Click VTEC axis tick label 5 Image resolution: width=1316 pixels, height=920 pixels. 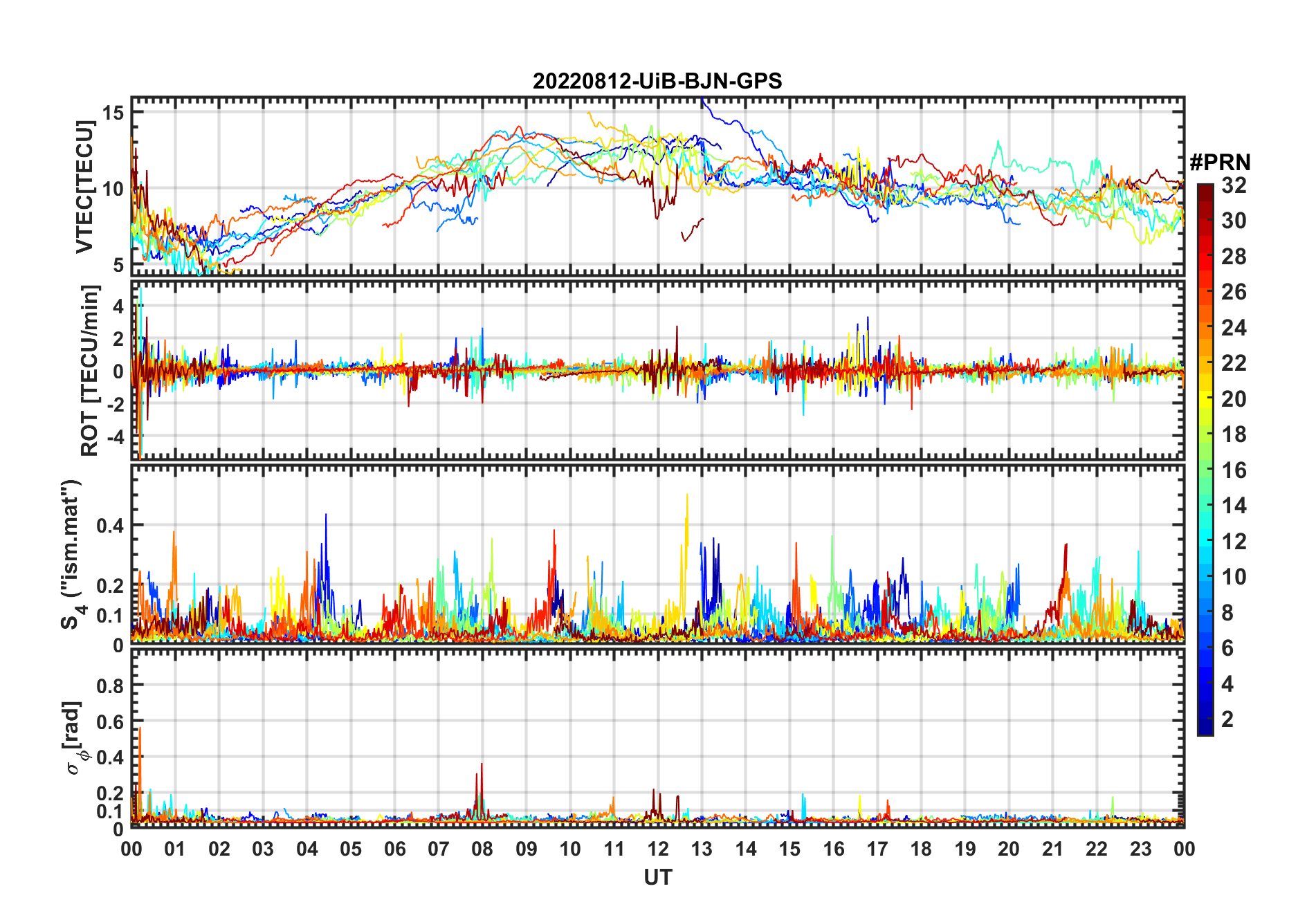118,265
